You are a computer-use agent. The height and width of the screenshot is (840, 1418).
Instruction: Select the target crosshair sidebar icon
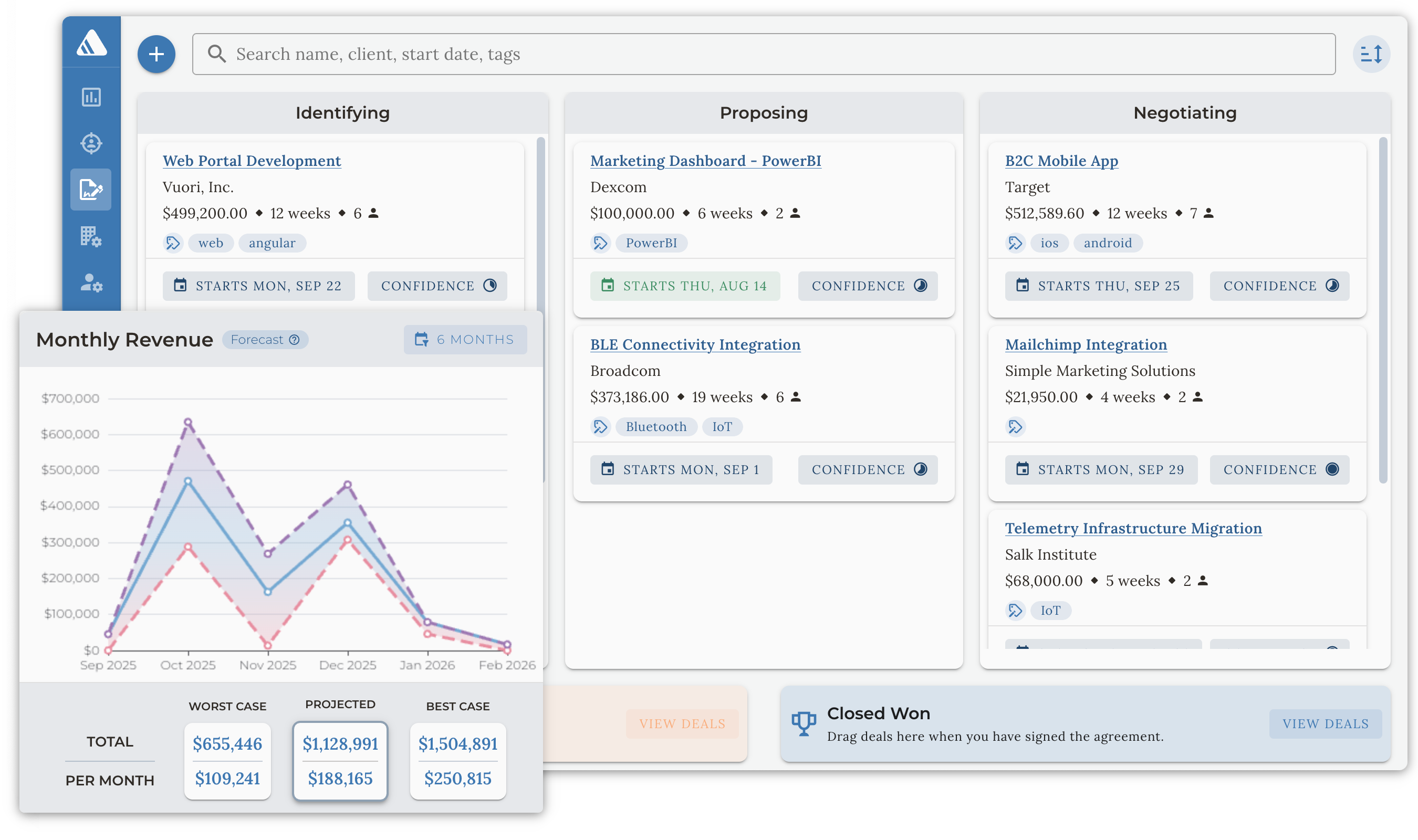tap(91, 143)
